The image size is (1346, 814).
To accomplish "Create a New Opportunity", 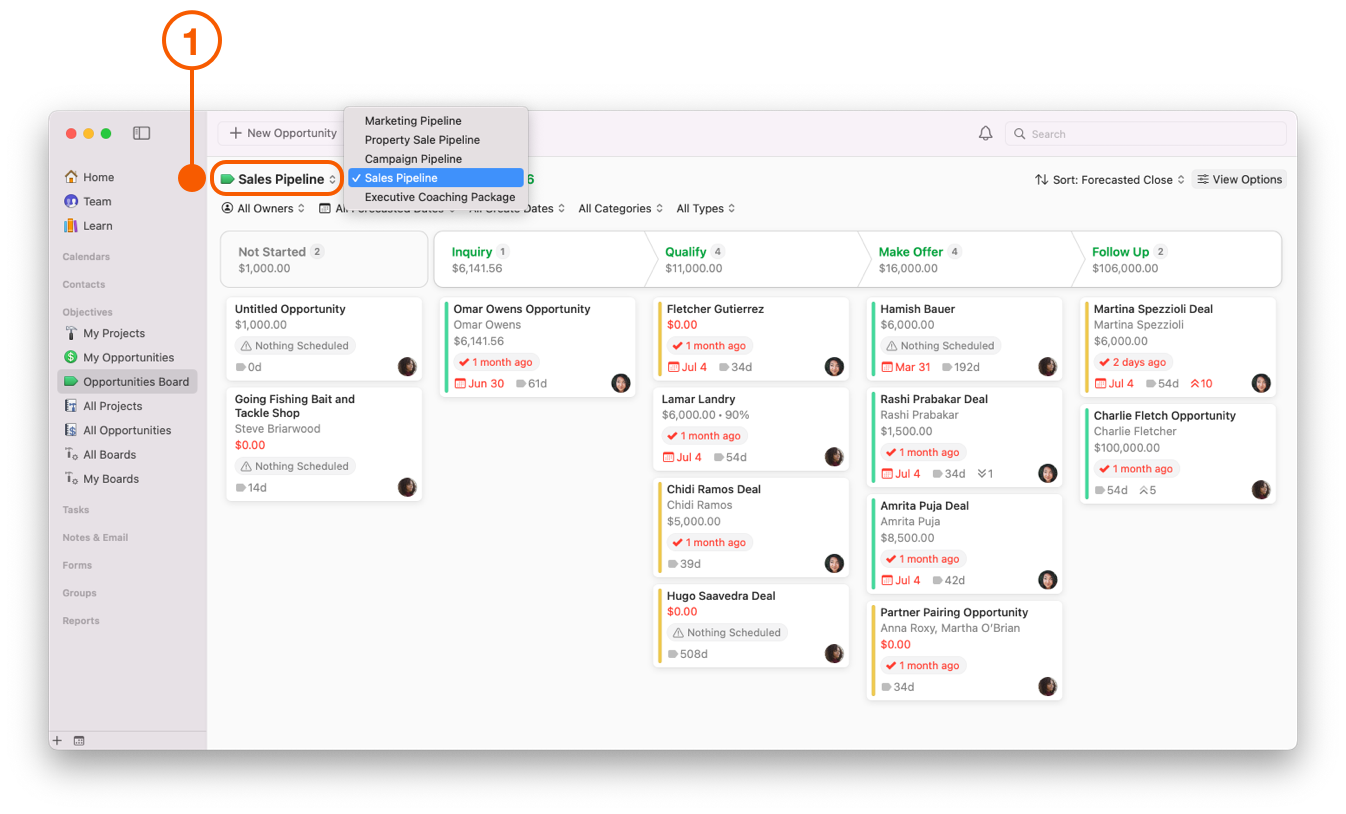I will (283, 133).
